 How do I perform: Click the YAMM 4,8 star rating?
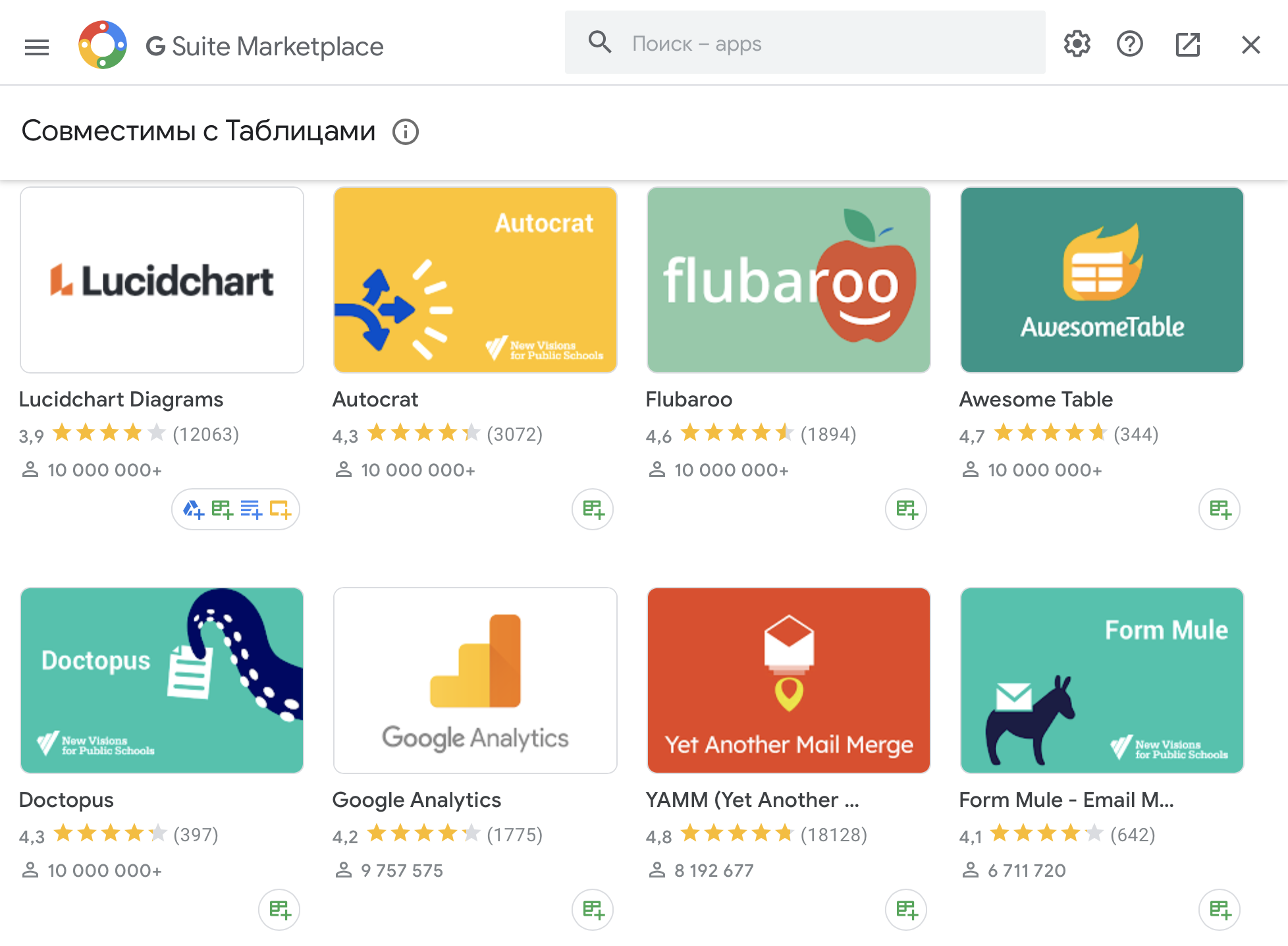(x=737, y=834)
